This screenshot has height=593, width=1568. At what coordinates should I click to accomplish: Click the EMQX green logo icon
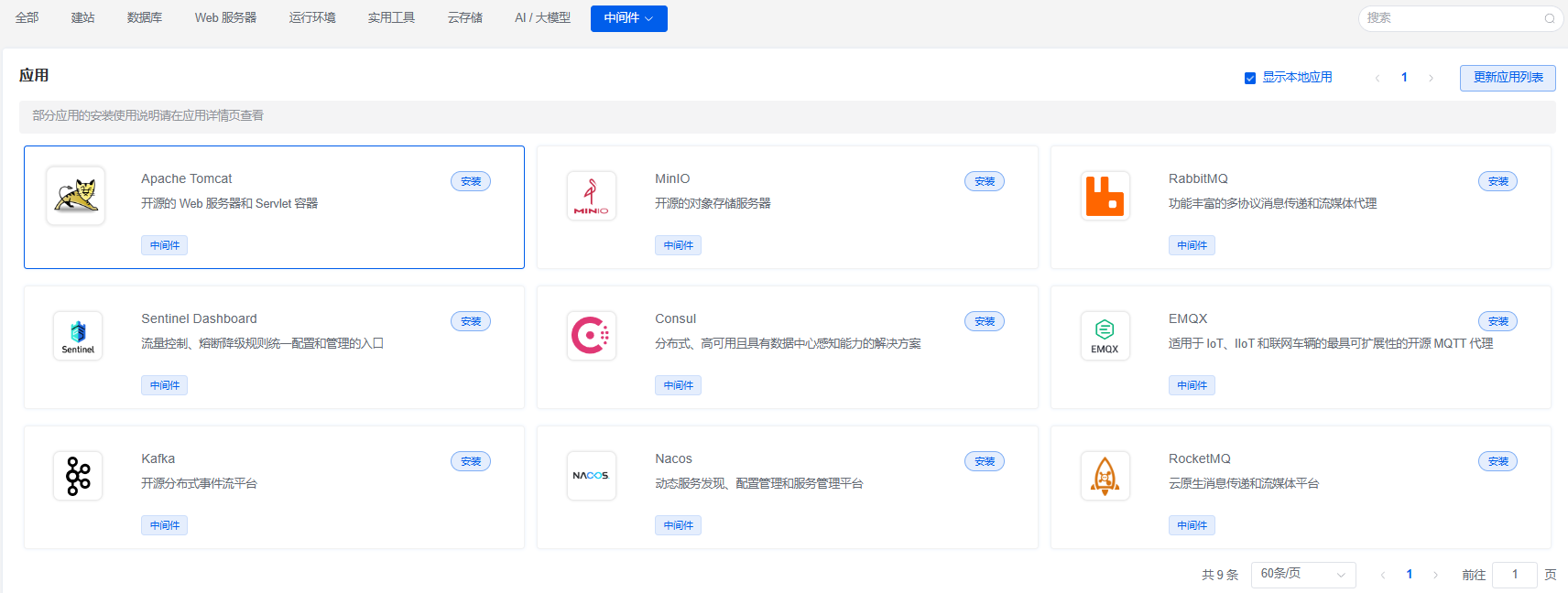[1105, 336]
